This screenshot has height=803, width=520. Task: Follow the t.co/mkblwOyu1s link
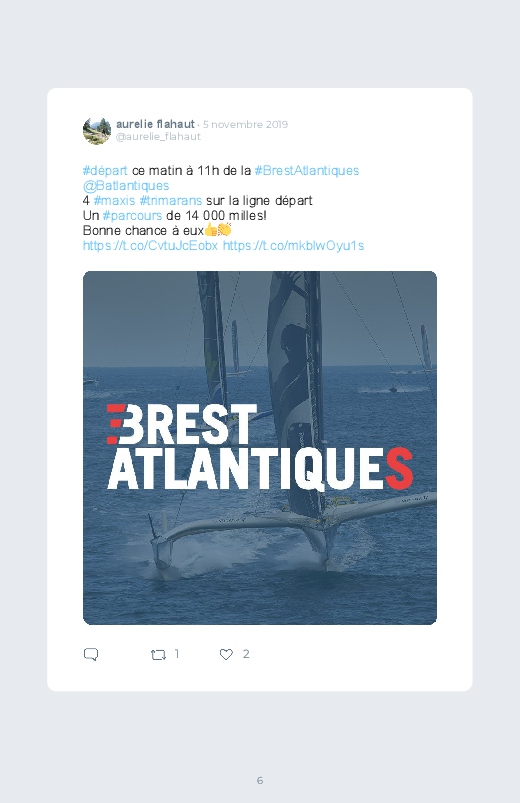tap(294, 245)
